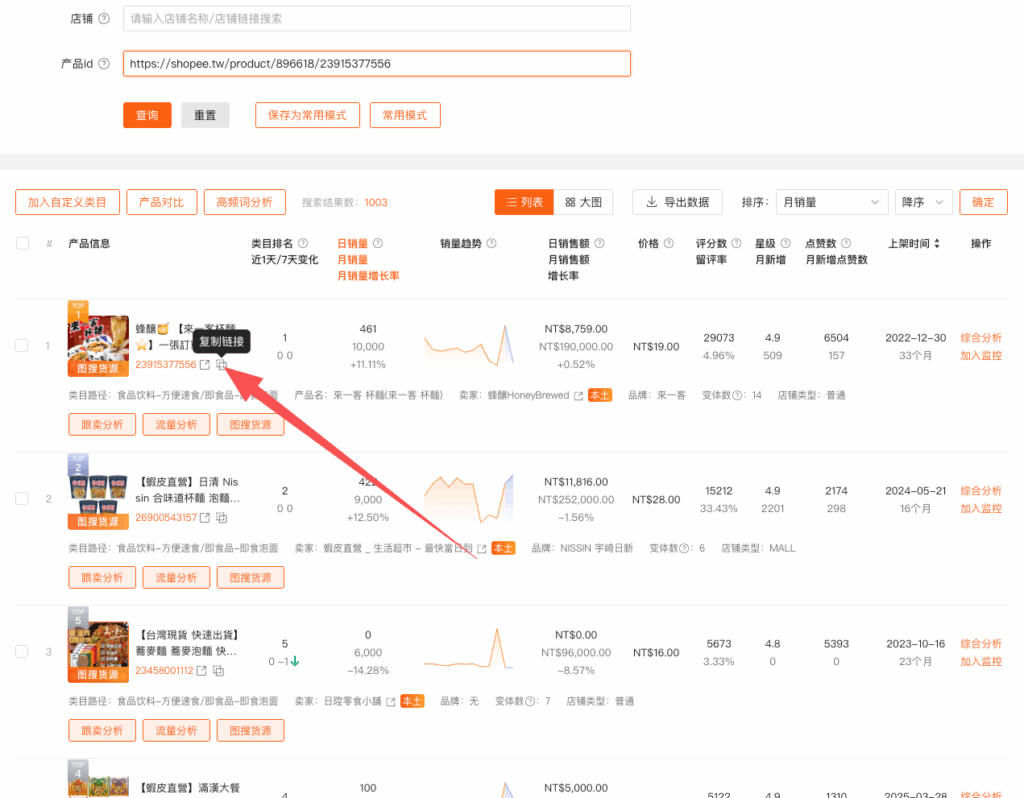Switch to 列表 view tab
The width and height of the screenshot is (1024, 798).
[524, 202]
